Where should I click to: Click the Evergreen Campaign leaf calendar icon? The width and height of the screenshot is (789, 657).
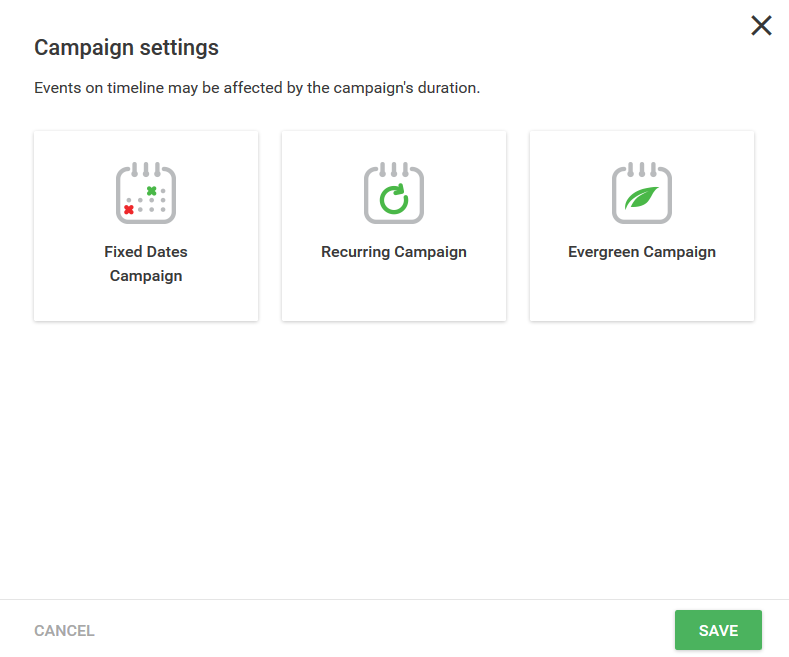(642, 193)
